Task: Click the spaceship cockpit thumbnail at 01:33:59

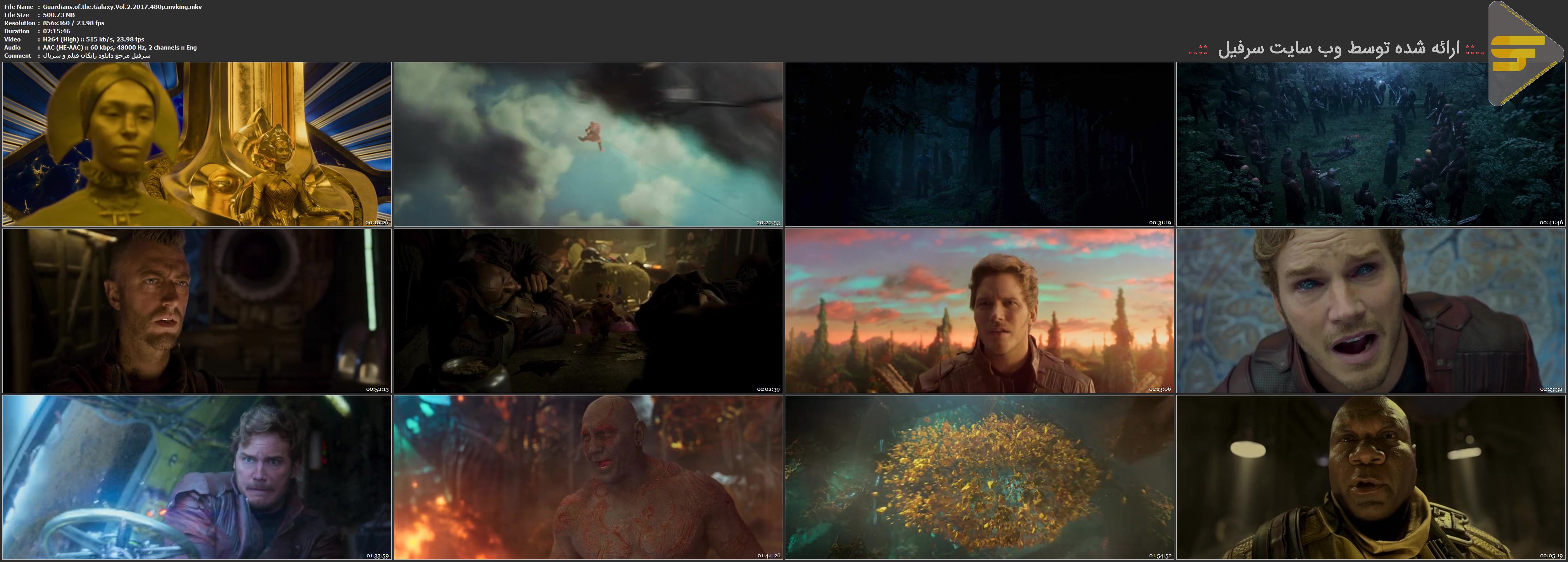Action: 196,478
